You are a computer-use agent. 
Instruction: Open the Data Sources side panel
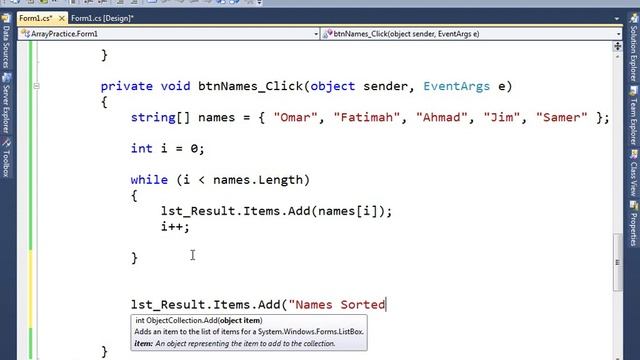pos(6,41)
